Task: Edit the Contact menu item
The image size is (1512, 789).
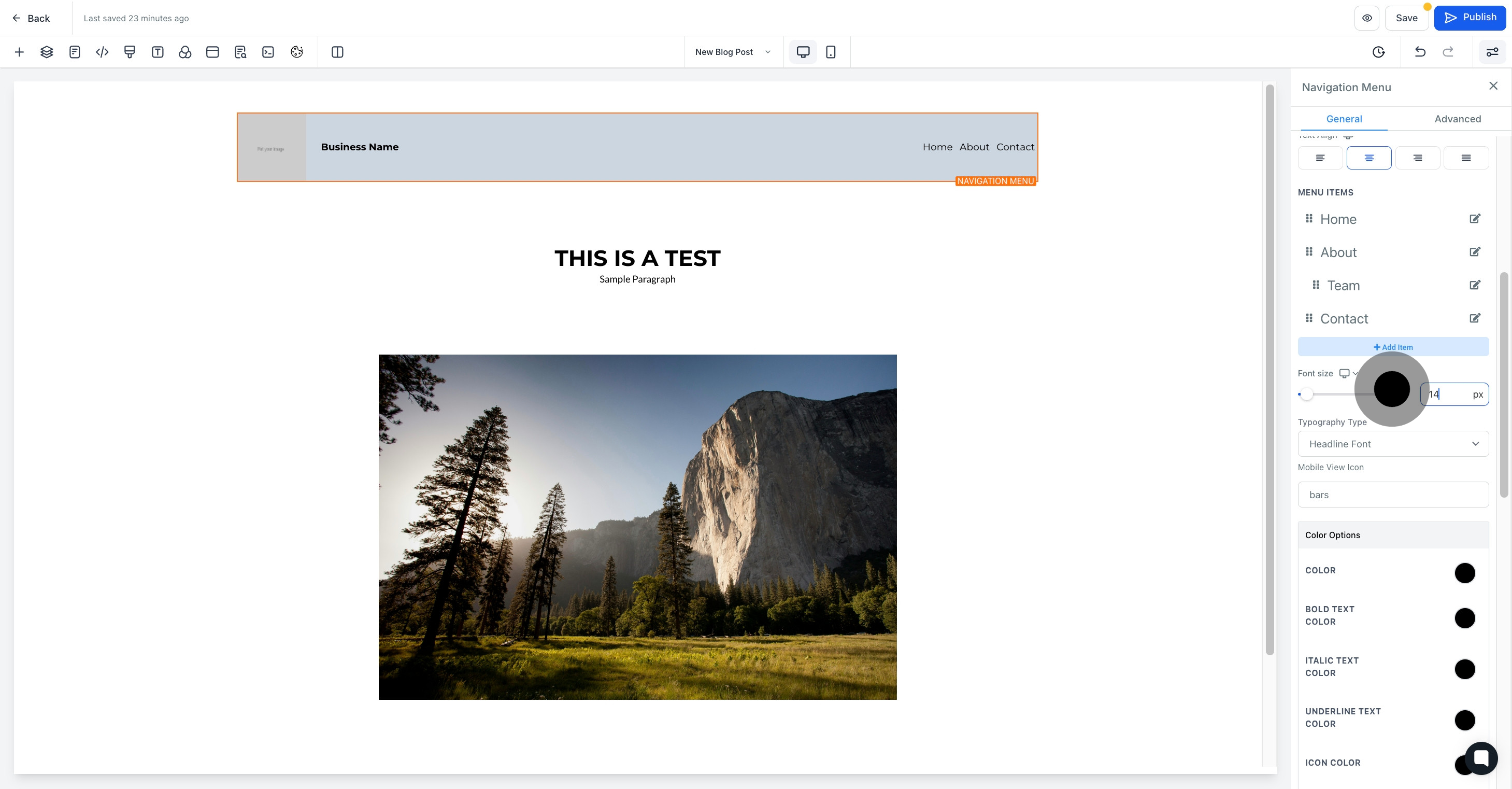Action: click(x=1475, y=319)
